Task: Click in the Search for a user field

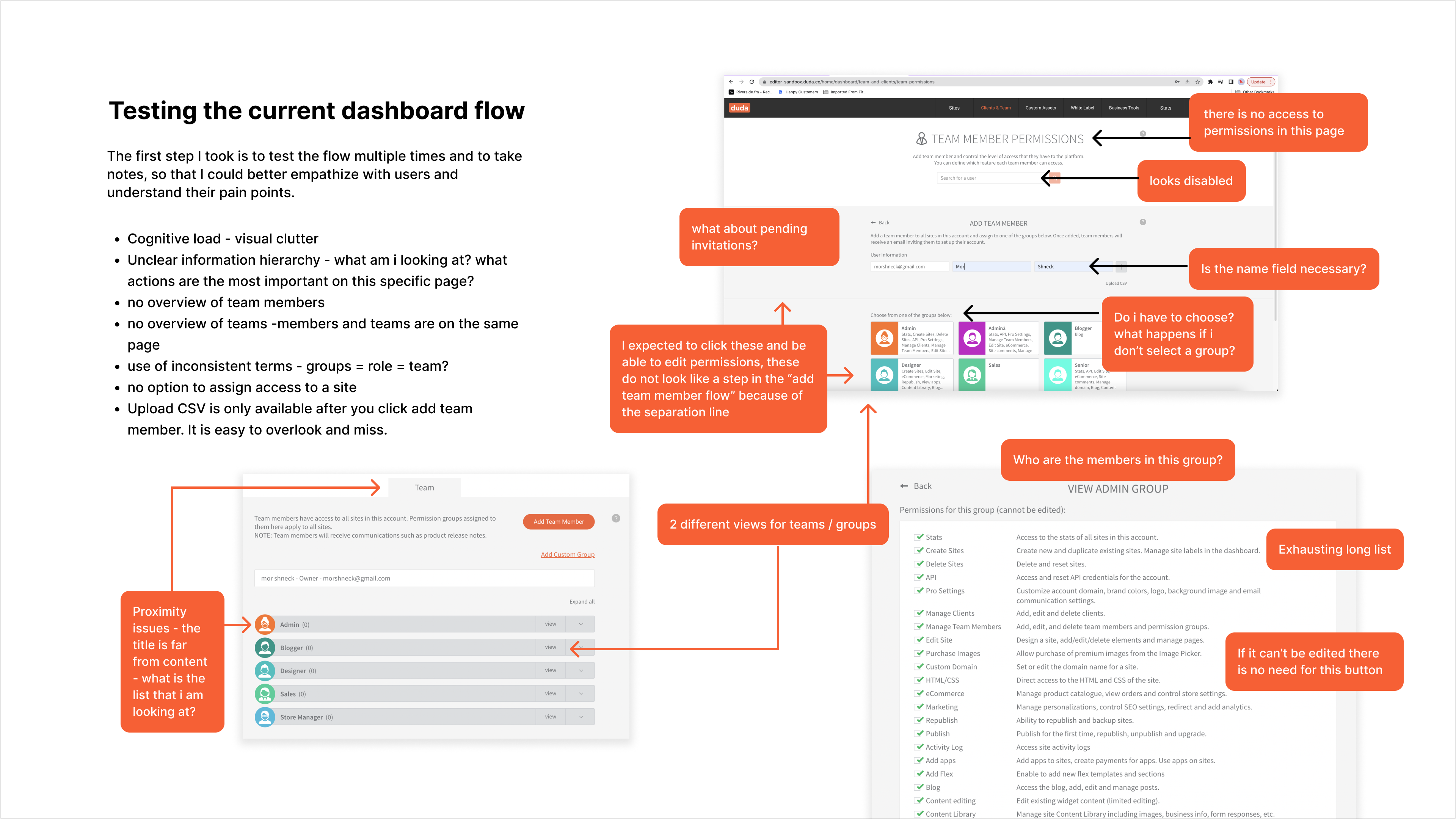Action: 992,178
